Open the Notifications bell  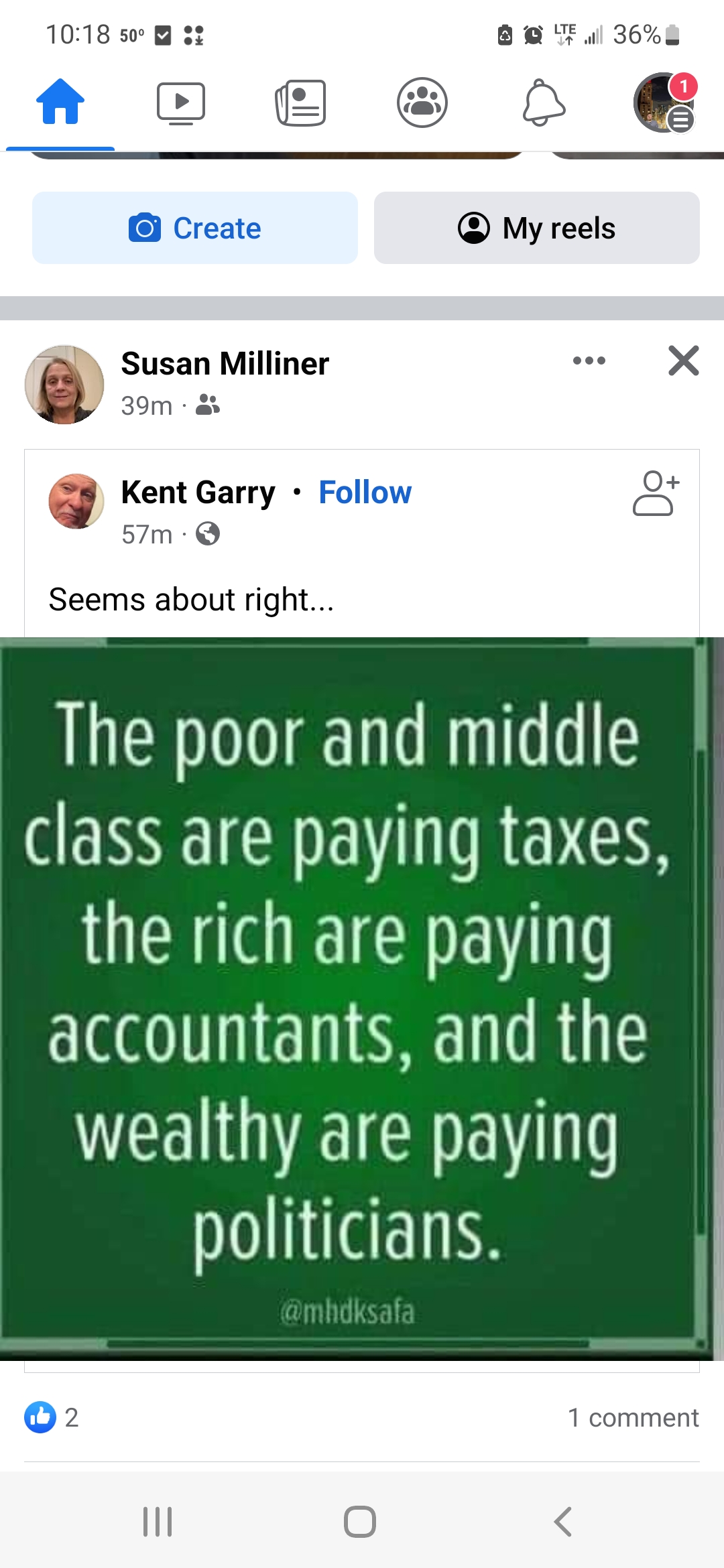pyautogui.click(x=544, y=103)
